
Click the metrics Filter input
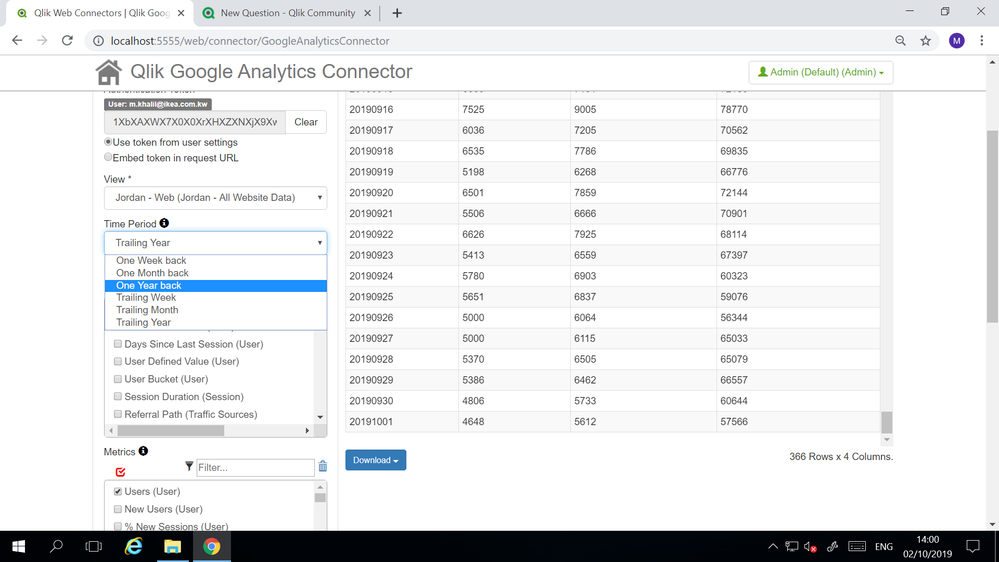(255, 467)
